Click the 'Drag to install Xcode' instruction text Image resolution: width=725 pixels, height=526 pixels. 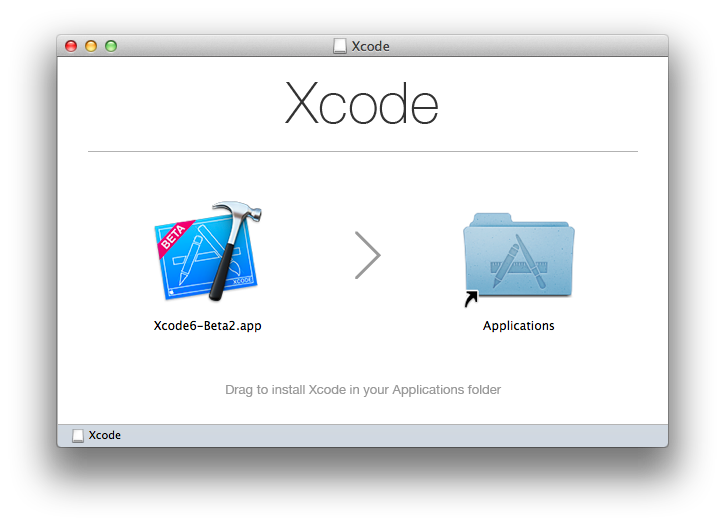click(363, 390)
